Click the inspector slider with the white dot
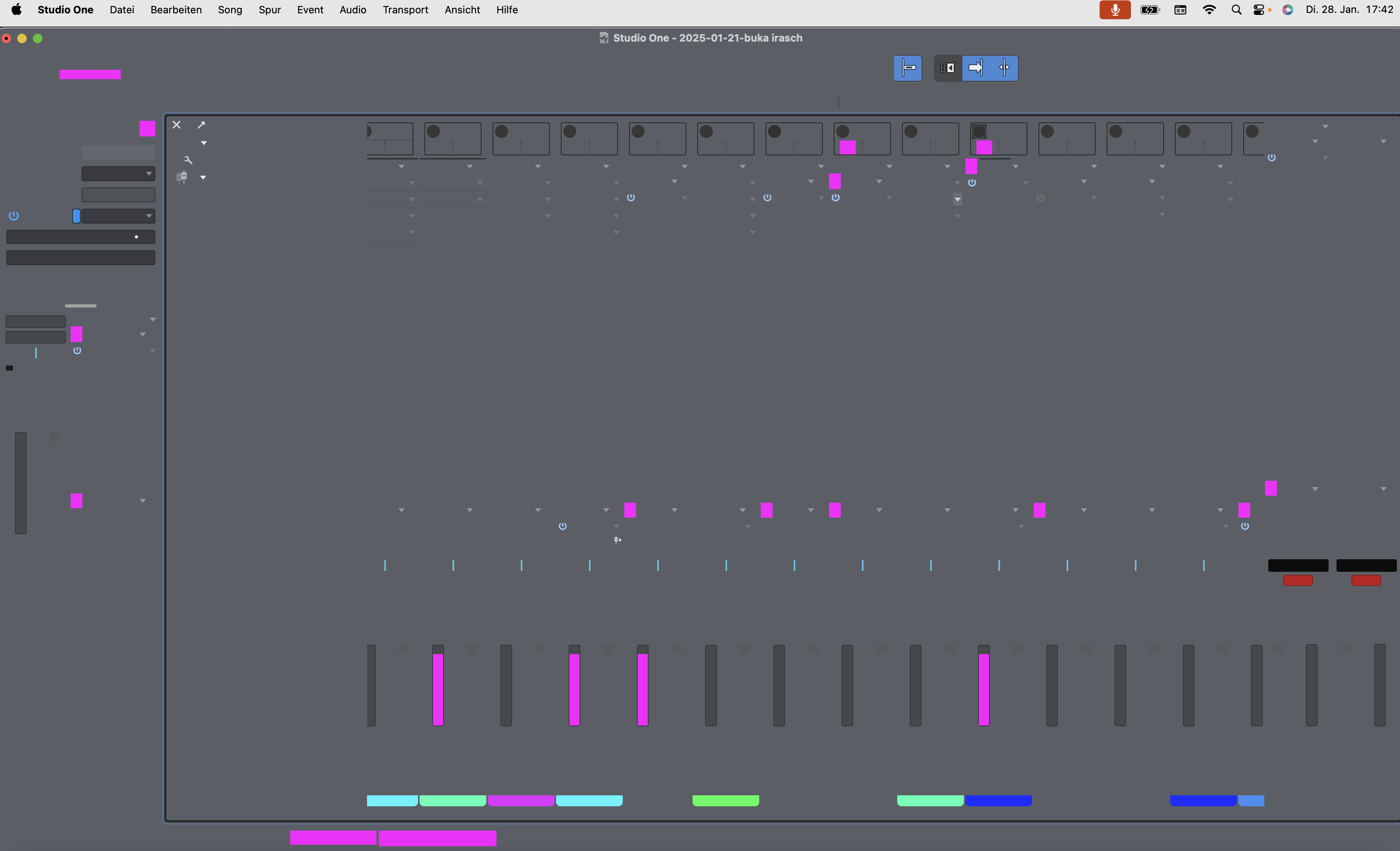This screenshot has height=851, width=1400. tap(80, 237)
